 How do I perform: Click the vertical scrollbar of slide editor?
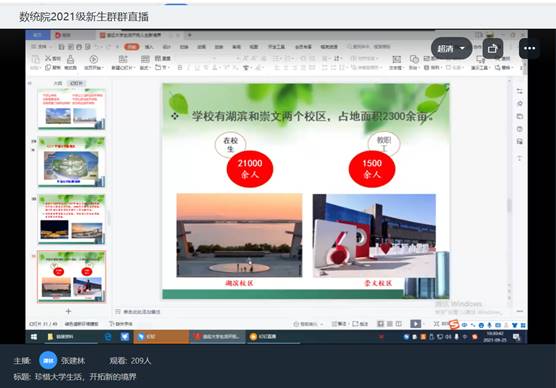coord(510,204)
